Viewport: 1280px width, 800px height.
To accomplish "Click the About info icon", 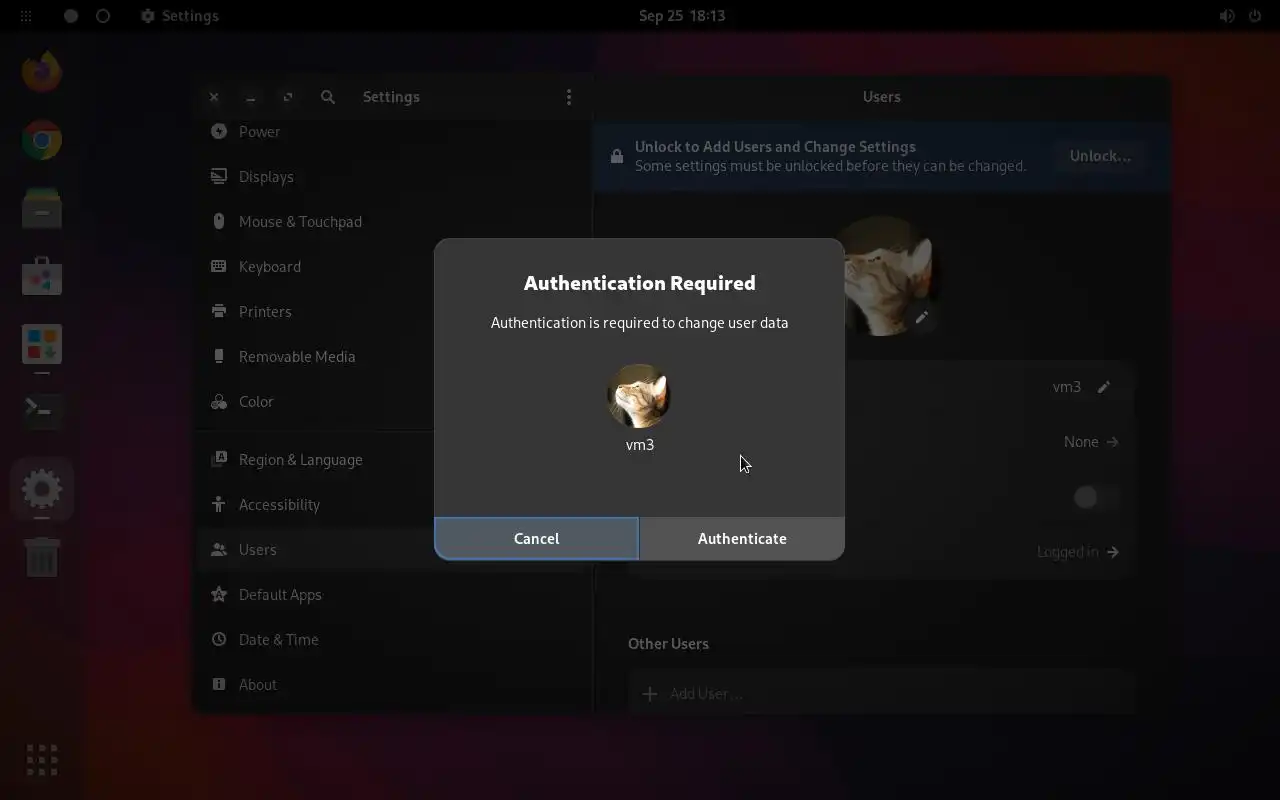I will coord(218,685).
